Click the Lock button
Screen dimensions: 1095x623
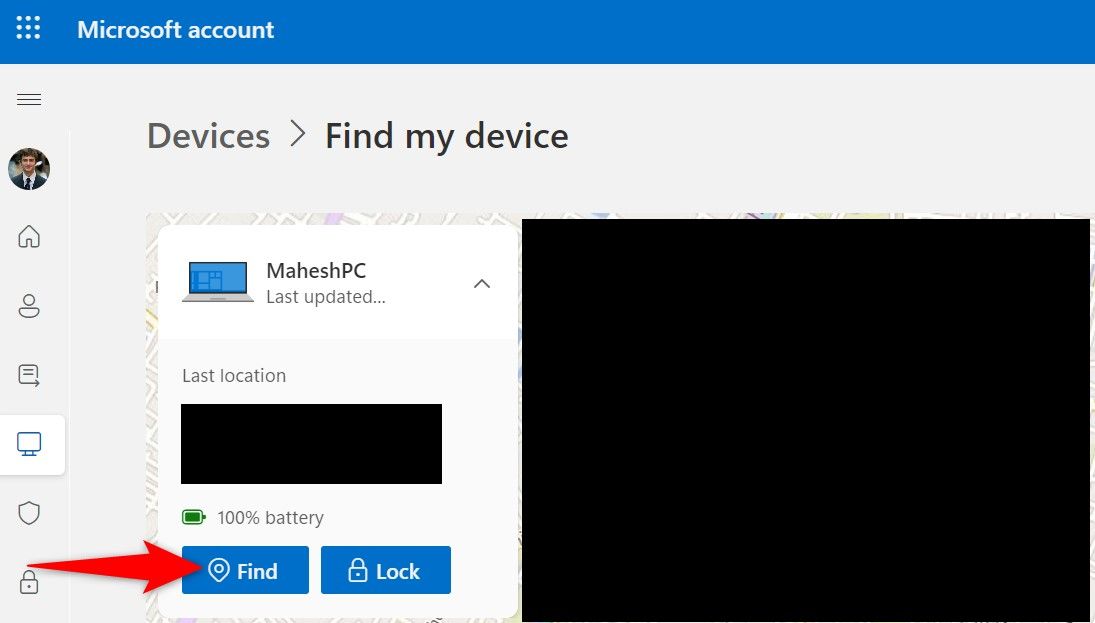tap(386, 570)
